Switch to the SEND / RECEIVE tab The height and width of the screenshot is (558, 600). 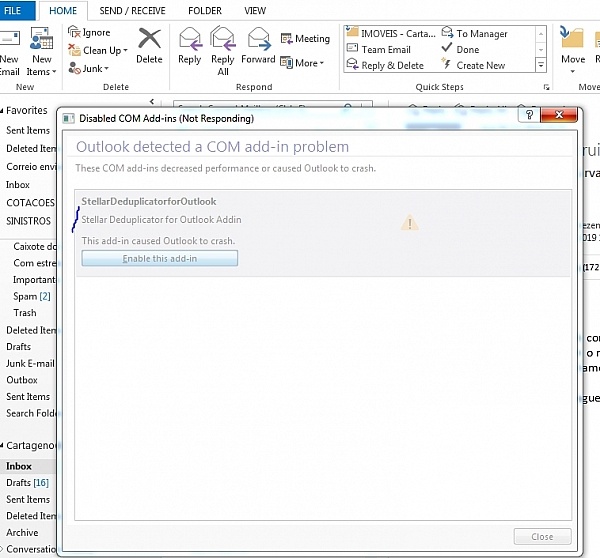pyautogui.click(x=131, y=10)
